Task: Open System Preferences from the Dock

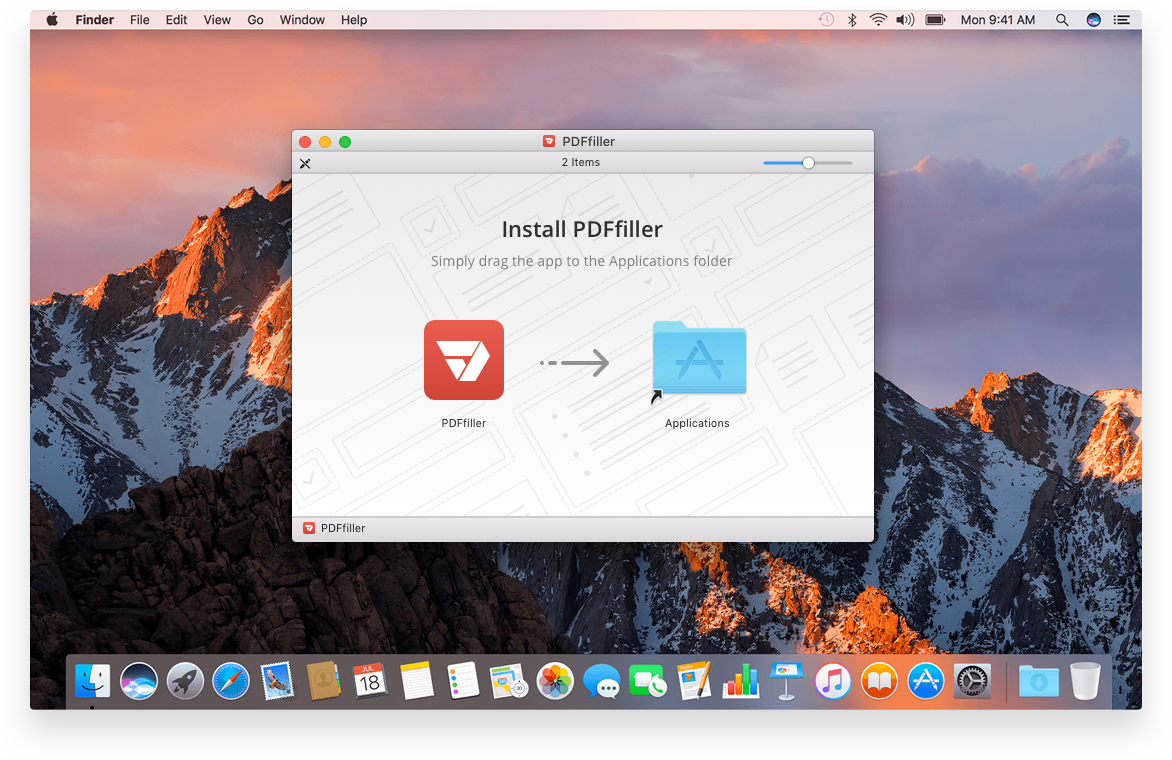Action: 972,681
